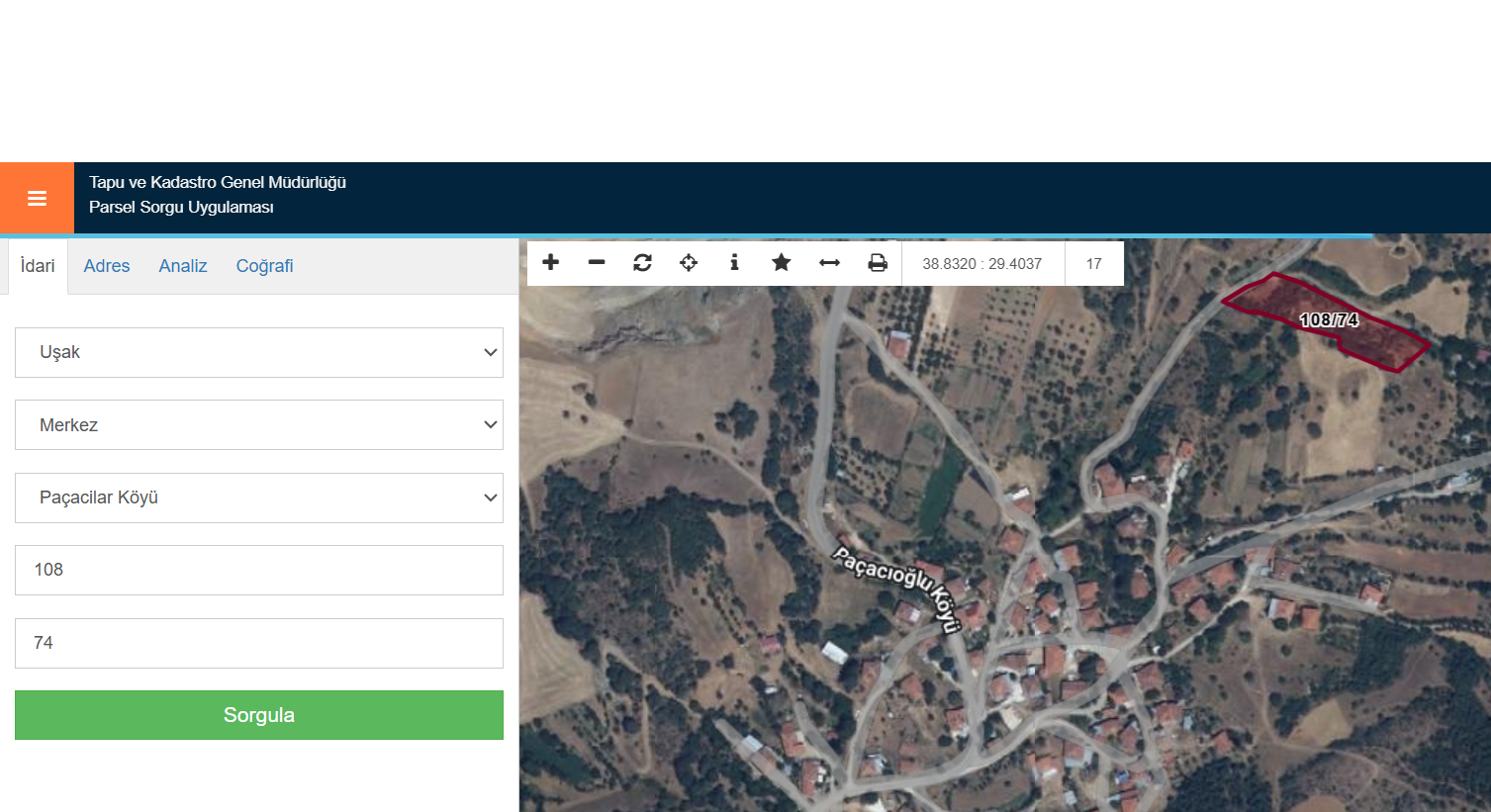
Task: Click the print map icon
Action: click(x=878, y=262)
